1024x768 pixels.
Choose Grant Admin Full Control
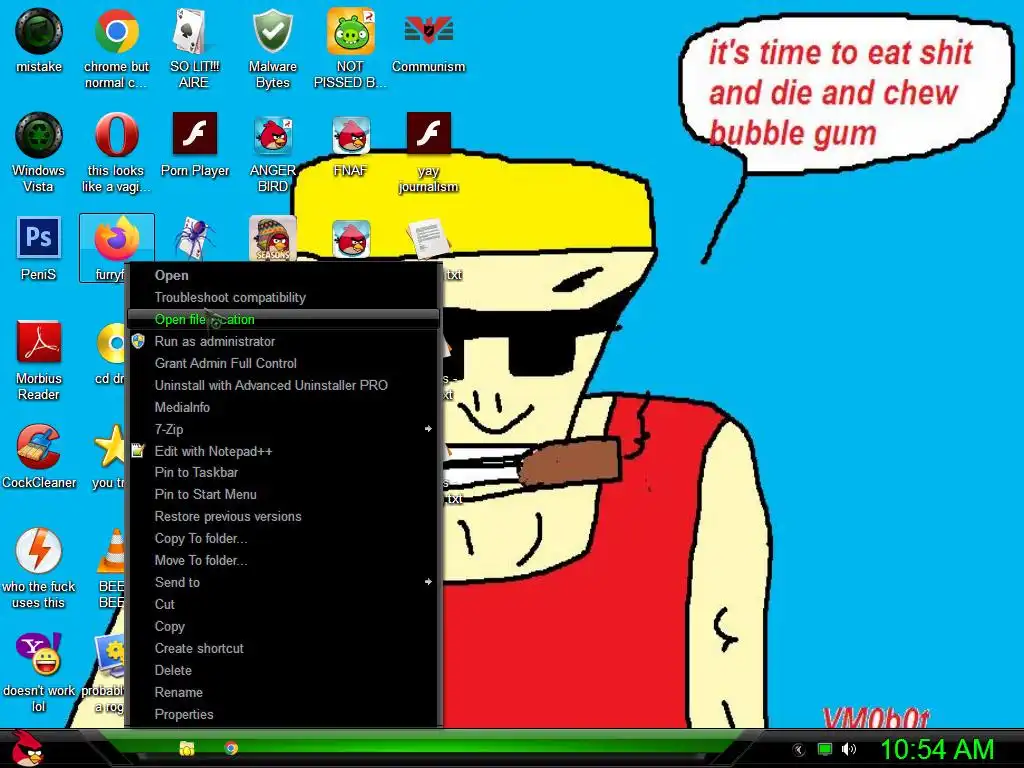pyautogui.click(x=284, y=363)
